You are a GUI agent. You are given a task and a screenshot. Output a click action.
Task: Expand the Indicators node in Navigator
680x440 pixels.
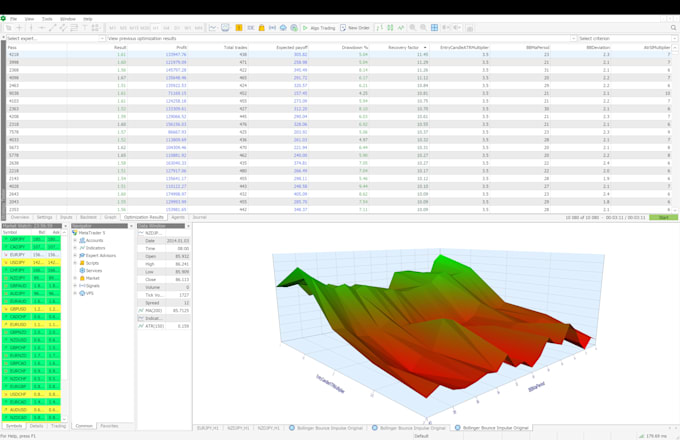click(75, 247)
